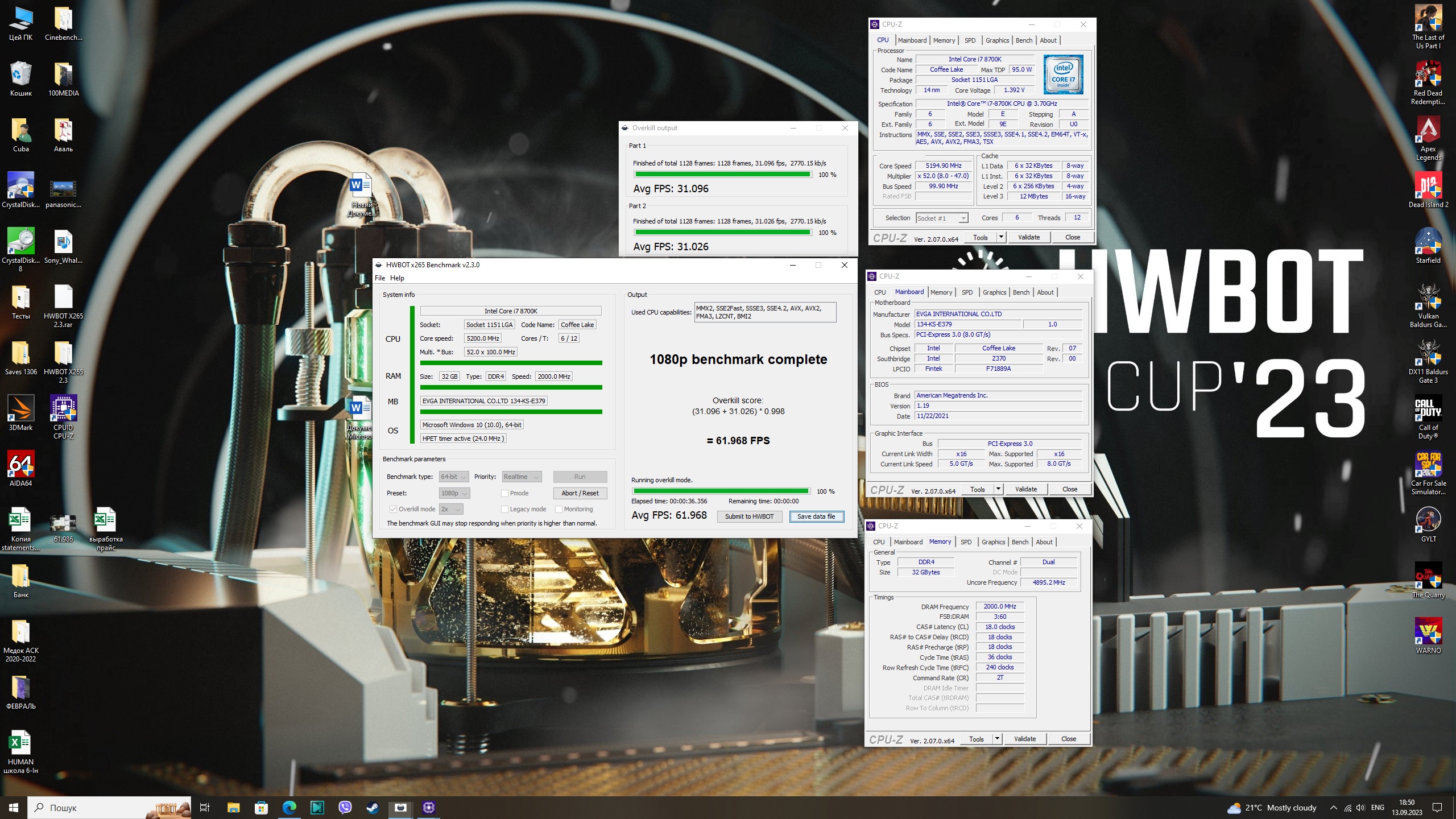This screenshot has height=819, width=1456.
Task: Click the ENG language indicator
Action: (x=1378, y=808)
